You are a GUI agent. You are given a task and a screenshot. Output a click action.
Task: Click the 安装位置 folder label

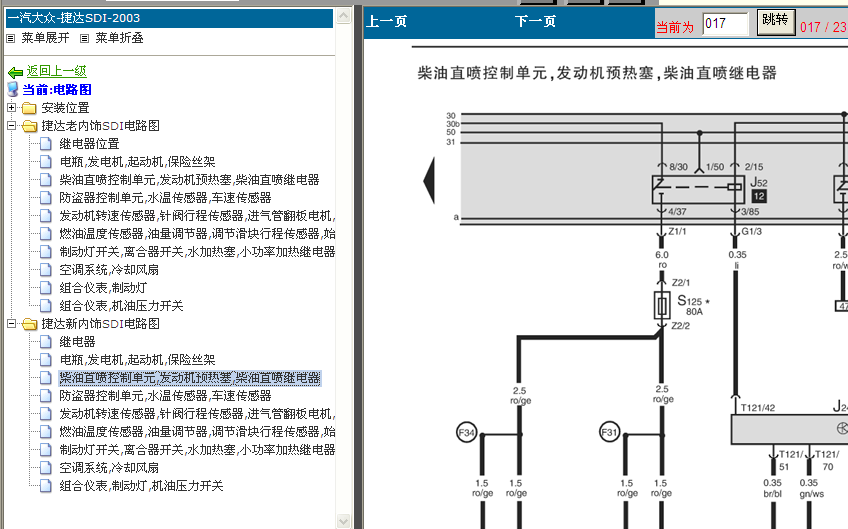point(65,108)
